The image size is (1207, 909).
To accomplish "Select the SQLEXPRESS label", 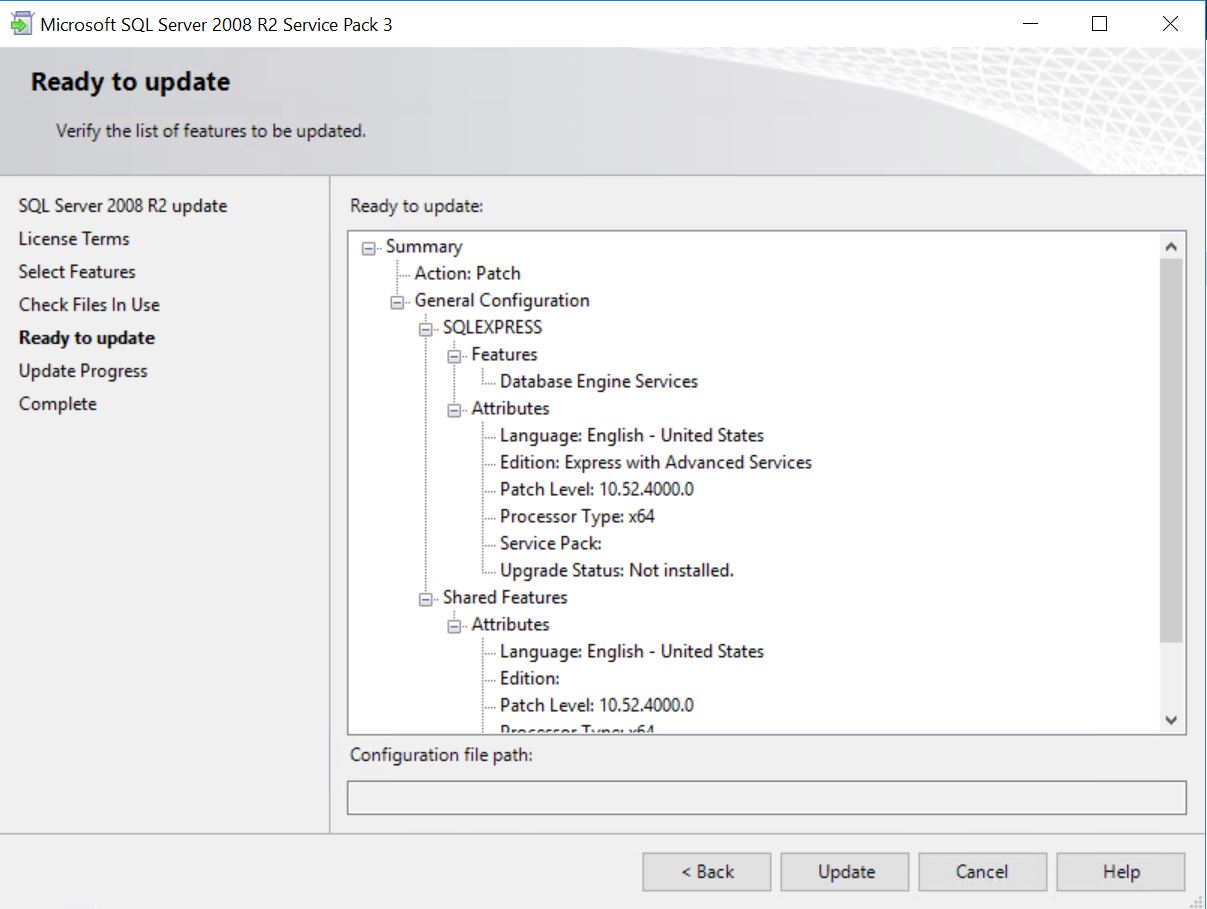I will pyautogui.click(x=493, y=328).
